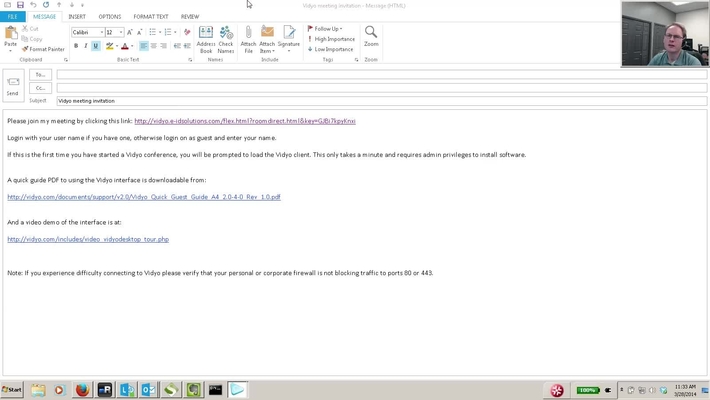Click the To... recipients button
The image size is (710, 400).
[x=40, y=74]
